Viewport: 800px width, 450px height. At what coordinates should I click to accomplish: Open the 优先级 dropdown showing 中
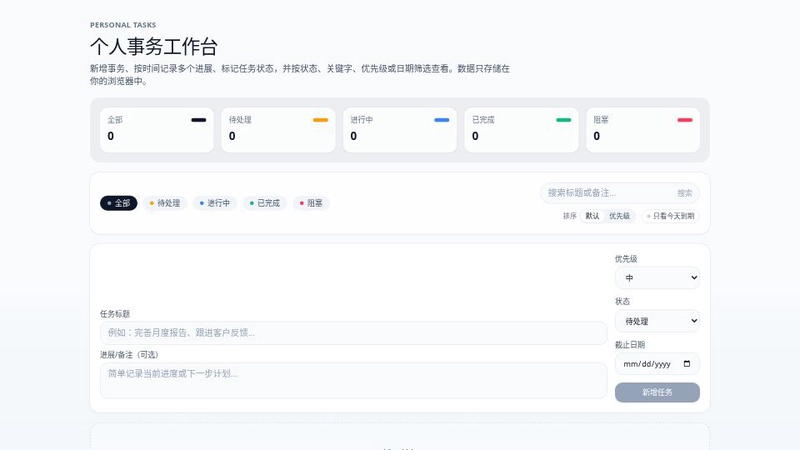[x=657, y=278]
